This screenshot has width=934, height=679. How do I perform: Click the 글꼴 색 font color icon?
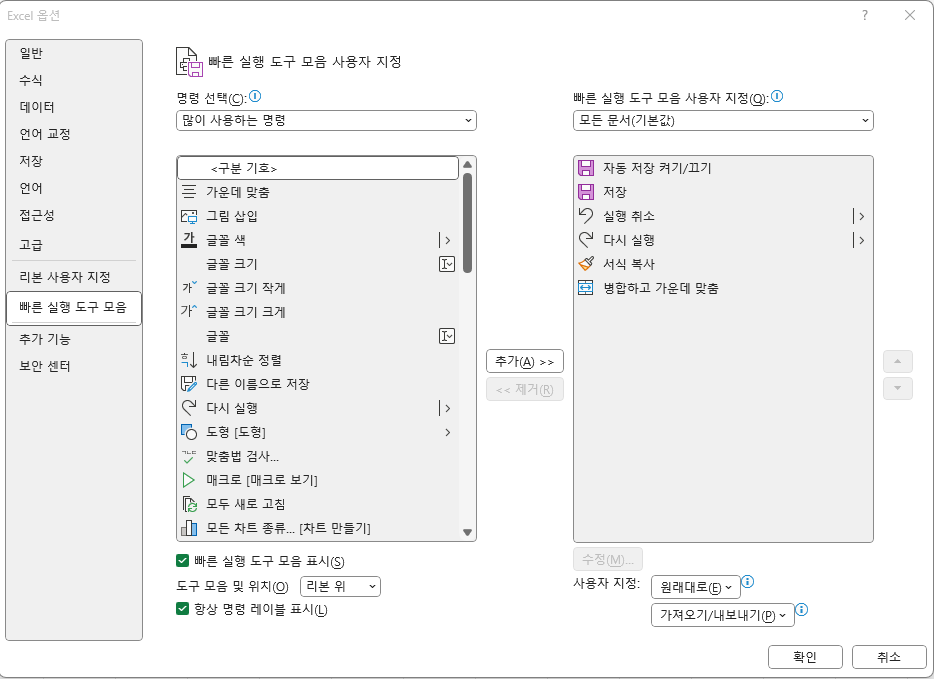coord(189,240)
